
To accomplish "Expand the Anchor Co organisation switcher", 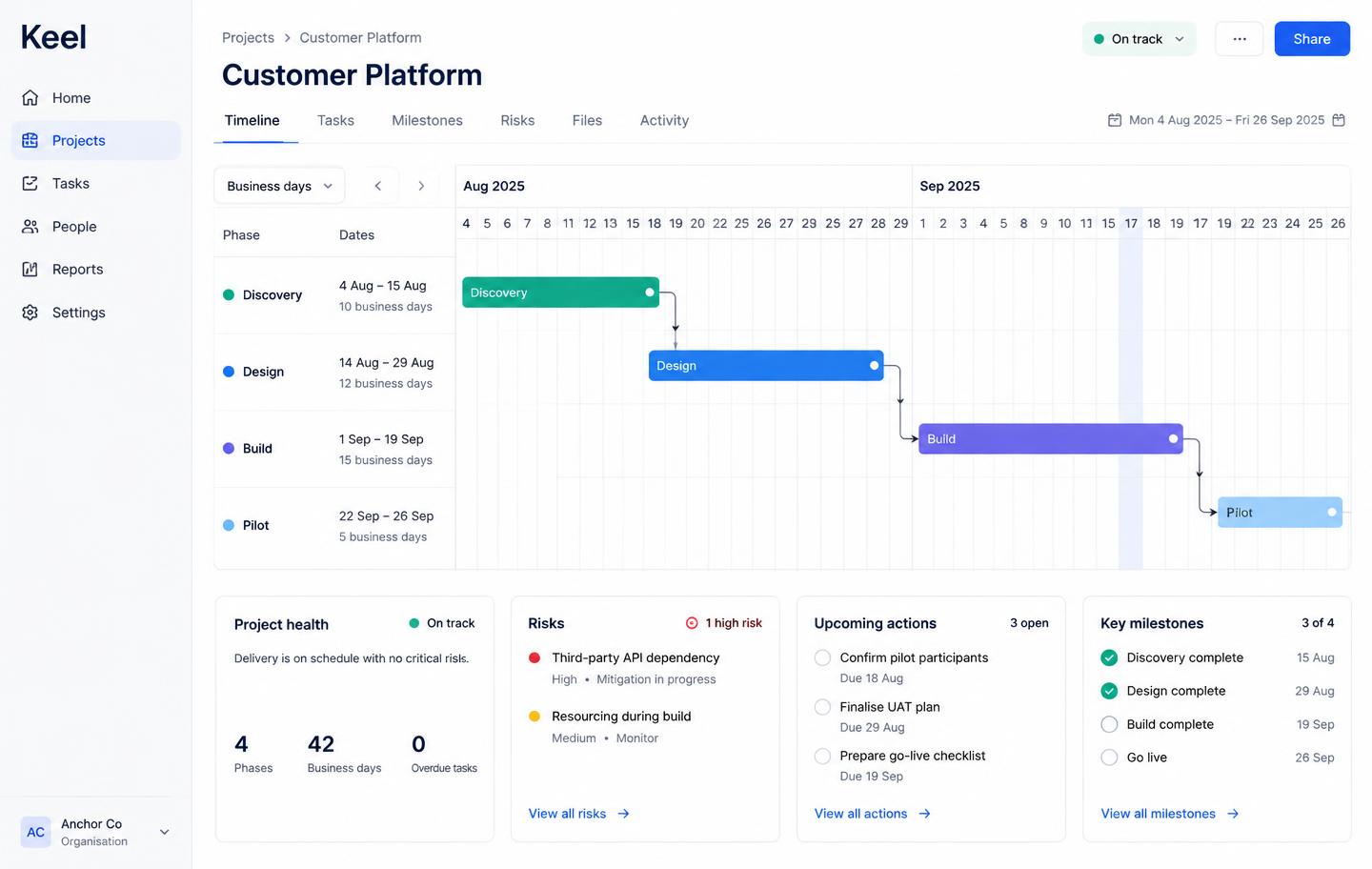I will [x=96, y=832].
